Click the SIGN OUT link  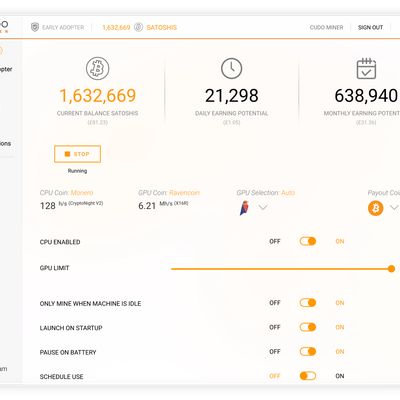370,27
